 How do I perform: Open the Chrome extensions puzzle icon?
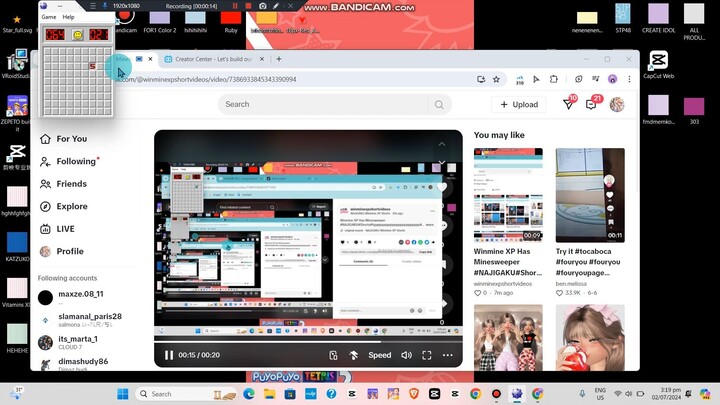[x=554, y=79]
